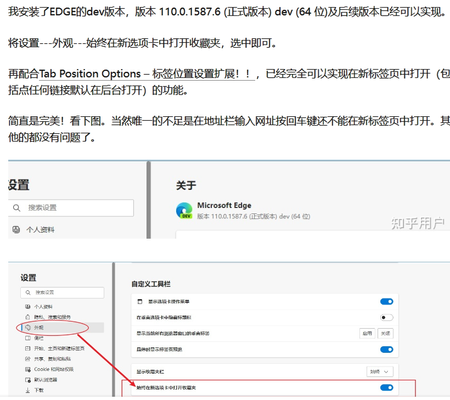Click the 启用 button
The height and width of the screenshot is (400, 450).
click(x=367, y=333)
